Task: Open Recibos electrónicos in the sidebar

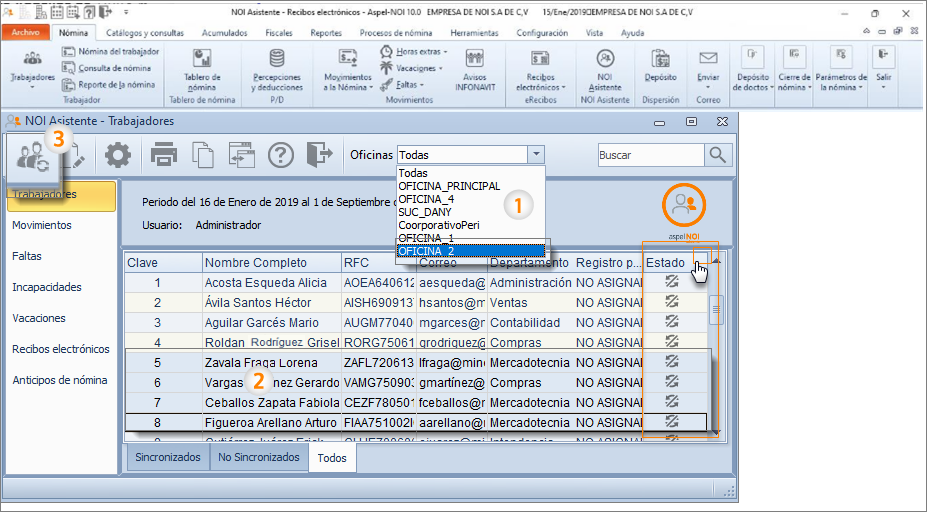Action: [x=60, y=349]
